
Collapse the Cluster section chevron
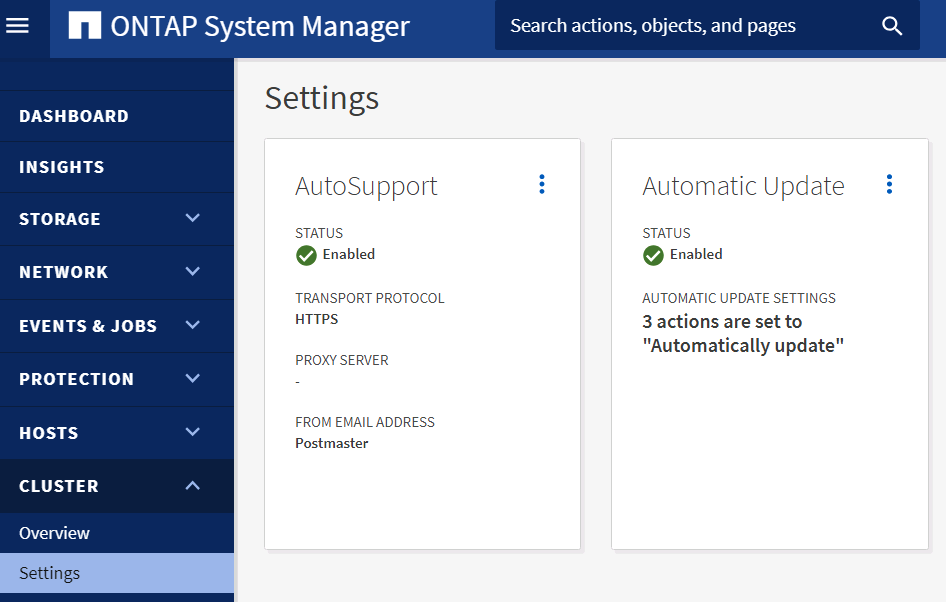point(193,486)
